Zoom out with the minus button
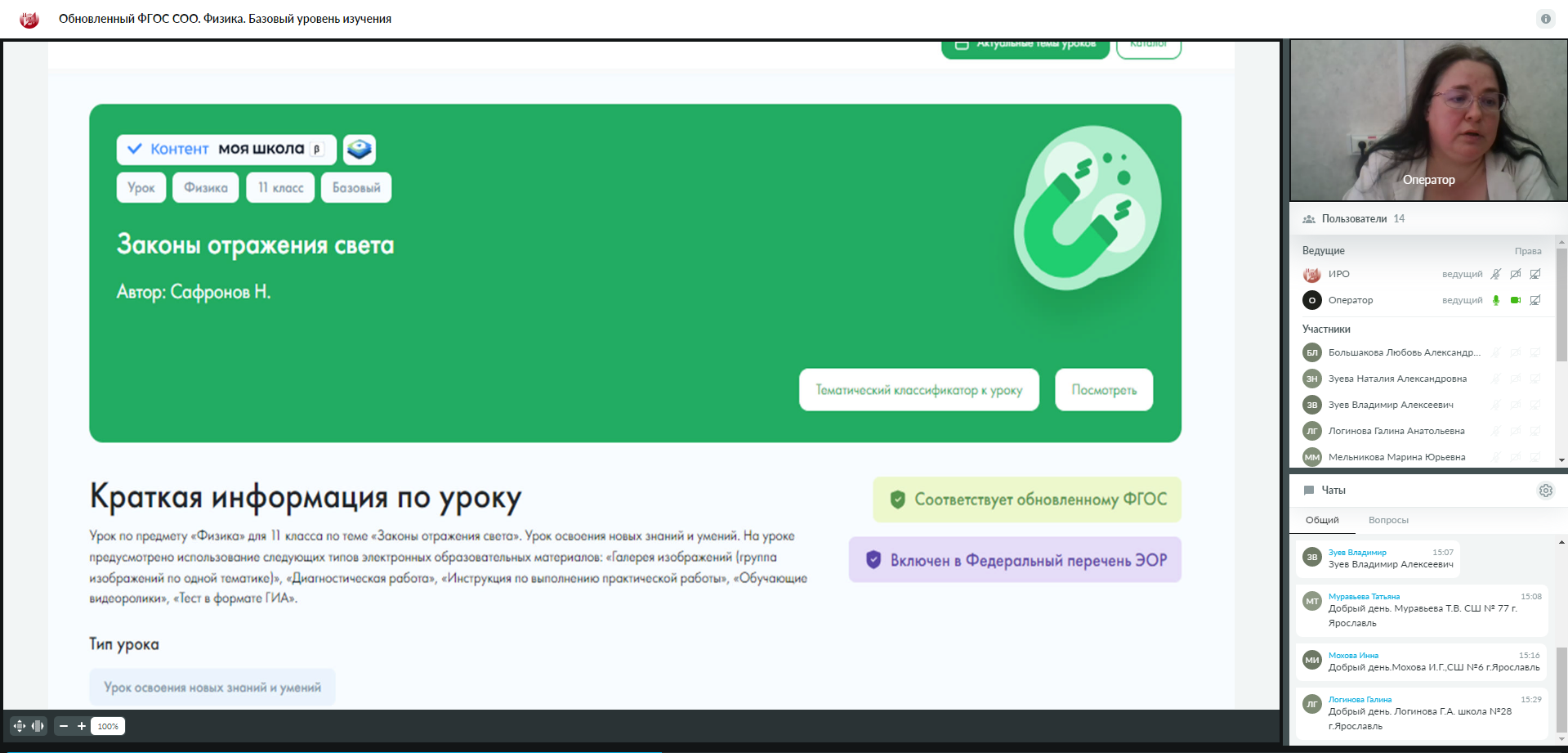The image size is (1568, 753). 64,726
